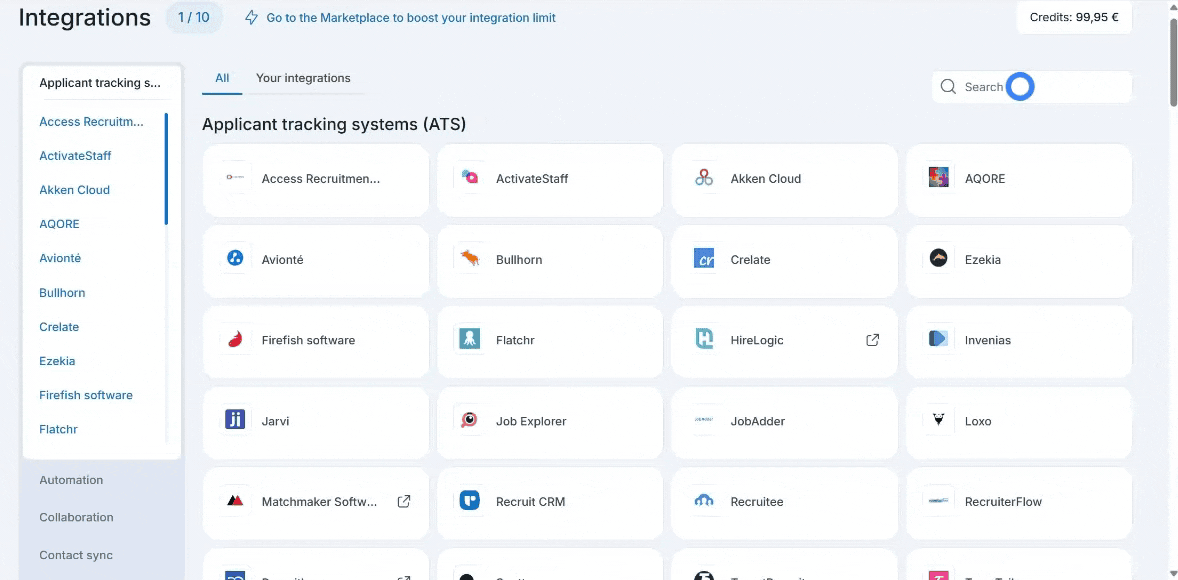Jump to Ezekia in sidebar
The width and height of the screenshot is (1178, 580).
tap(57, 361)
